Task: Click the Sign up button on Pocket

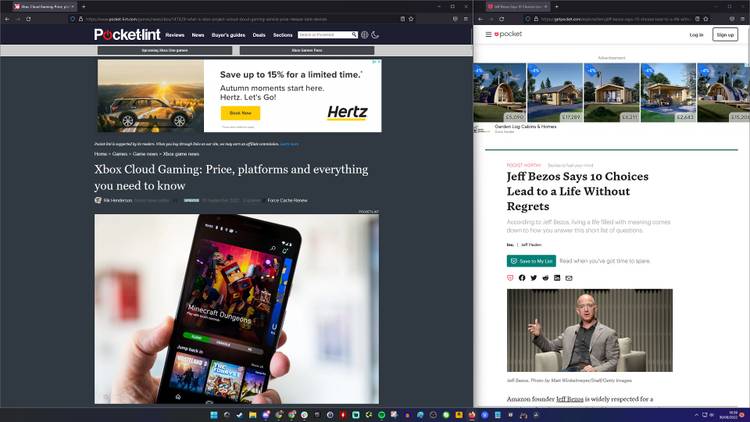Action: point(725,34)
